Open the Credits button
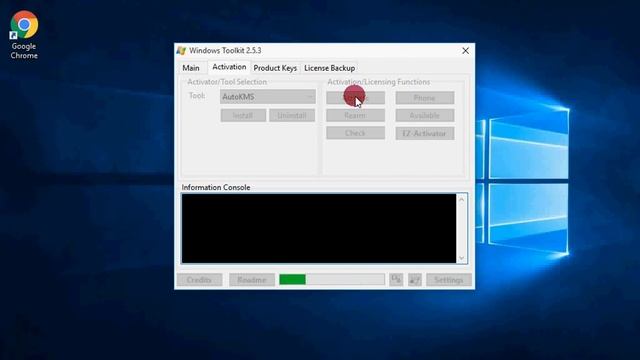Image resolution: width=640 pixels, height=360 pixels. [x=200, y=280]
